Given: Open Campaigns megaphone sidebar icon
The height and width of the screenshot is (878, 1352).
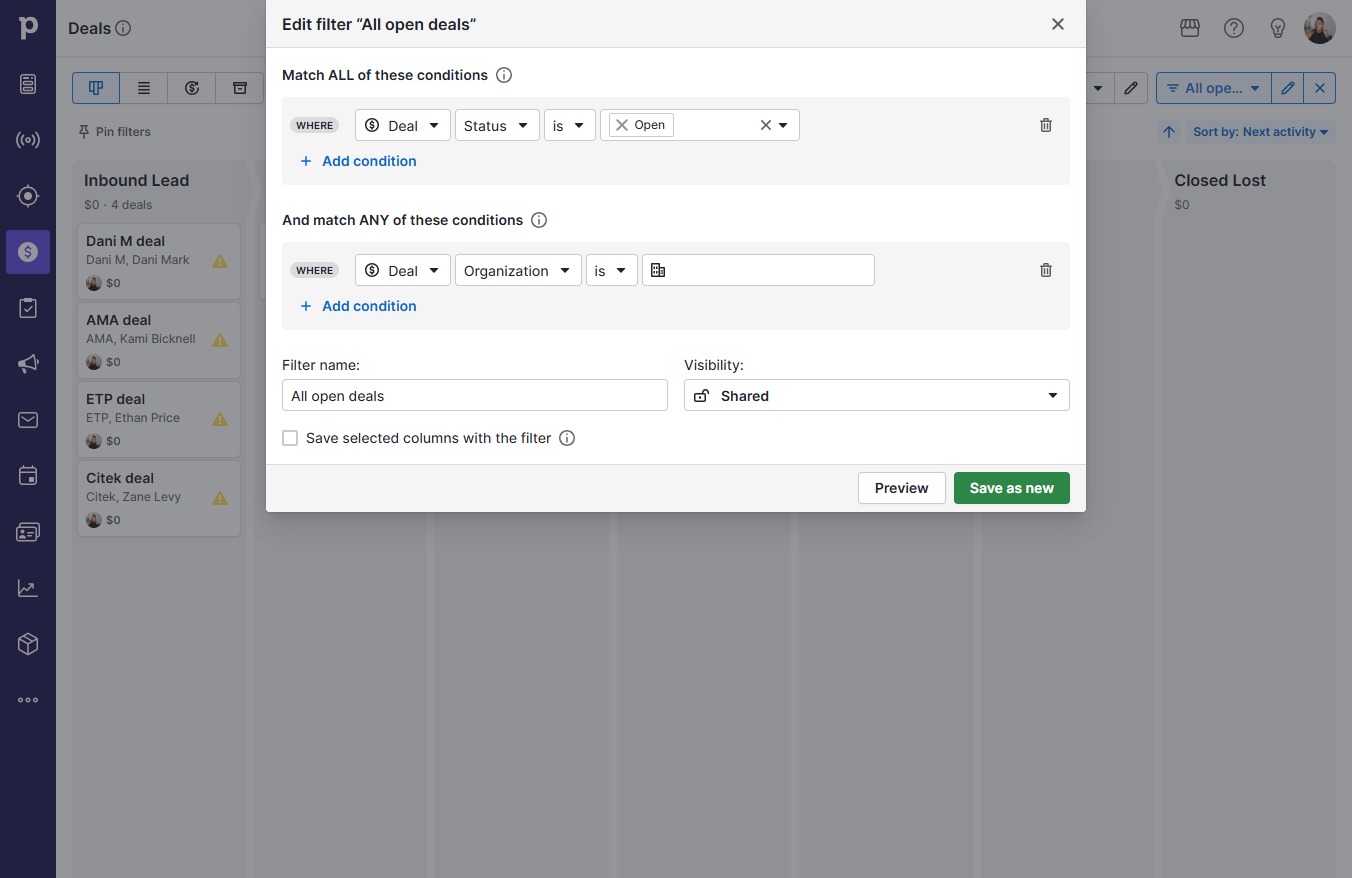Looking at the screenshot, I should tap(28, 364).
